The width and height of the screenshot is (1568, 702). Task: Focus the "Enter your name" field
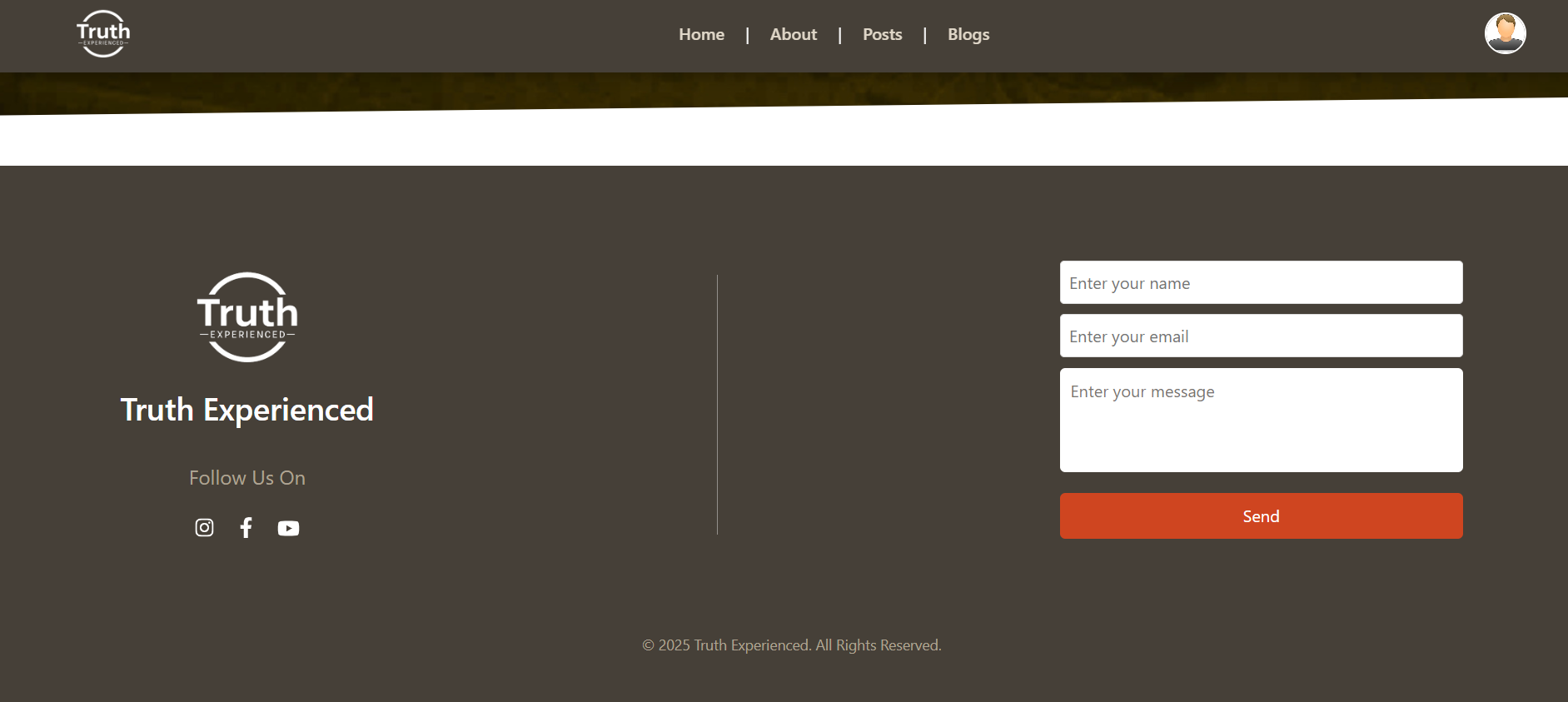tap(1261, 283)
